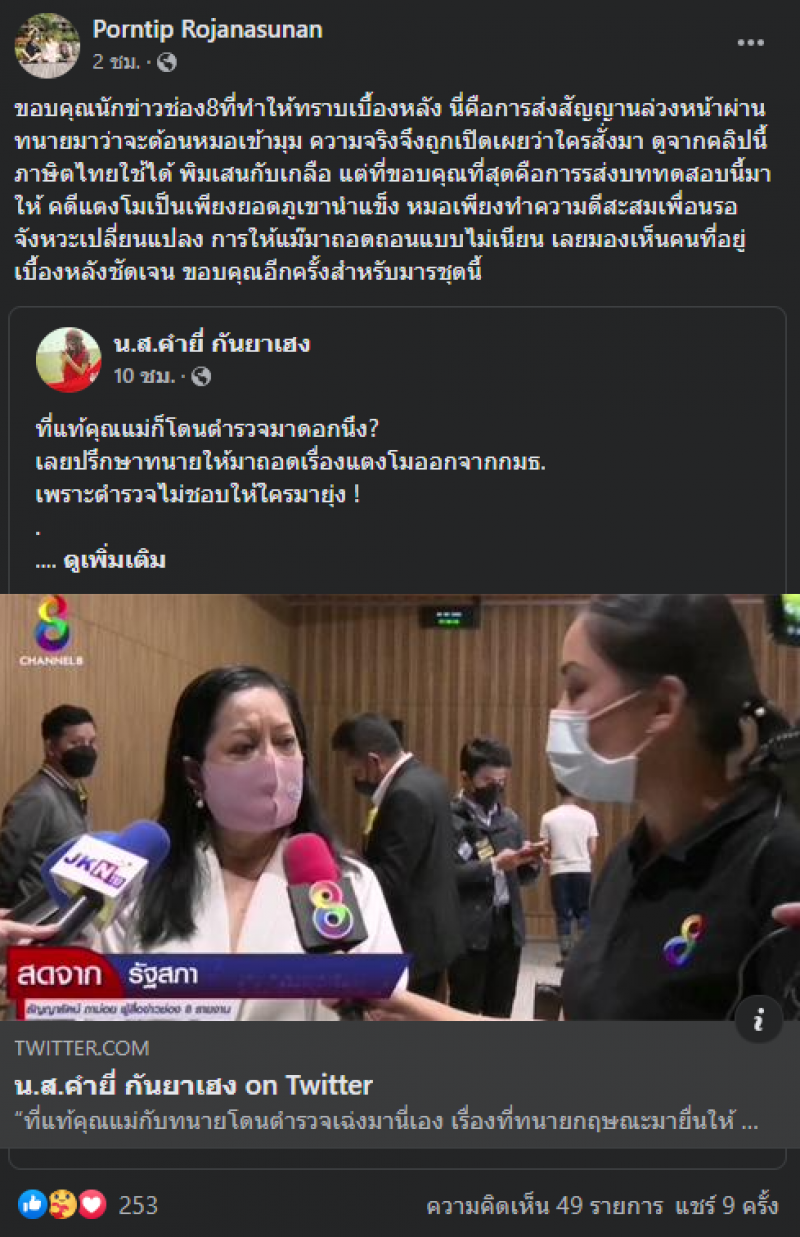Open น.ส.คำยี่ กันยาเฮง on Twitter link title
Image resolution: width=800 pixels, height=1237 pixels.
tap(194, 1085)
